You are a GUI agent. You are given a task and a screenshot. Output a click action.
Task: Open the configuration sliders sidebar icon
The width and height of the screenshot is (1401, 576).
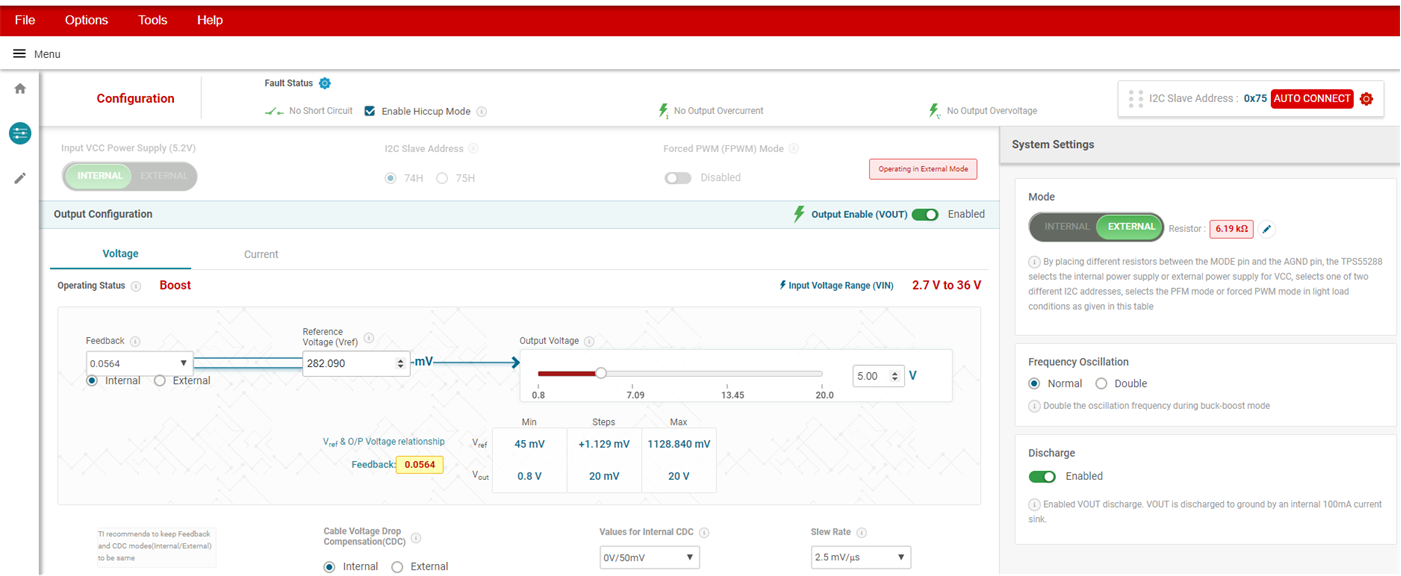pyautogui.click(x=20, y=134)
